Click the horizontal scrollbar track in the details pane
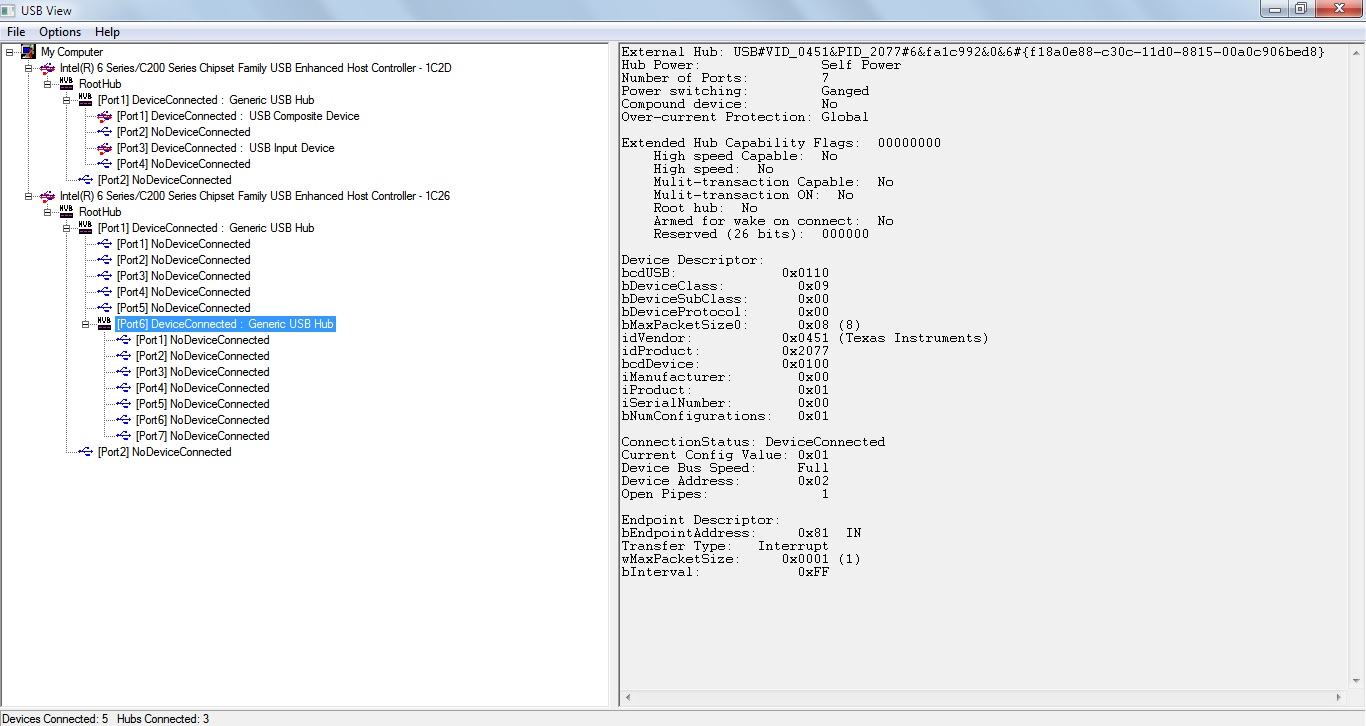 coord(984,698)
